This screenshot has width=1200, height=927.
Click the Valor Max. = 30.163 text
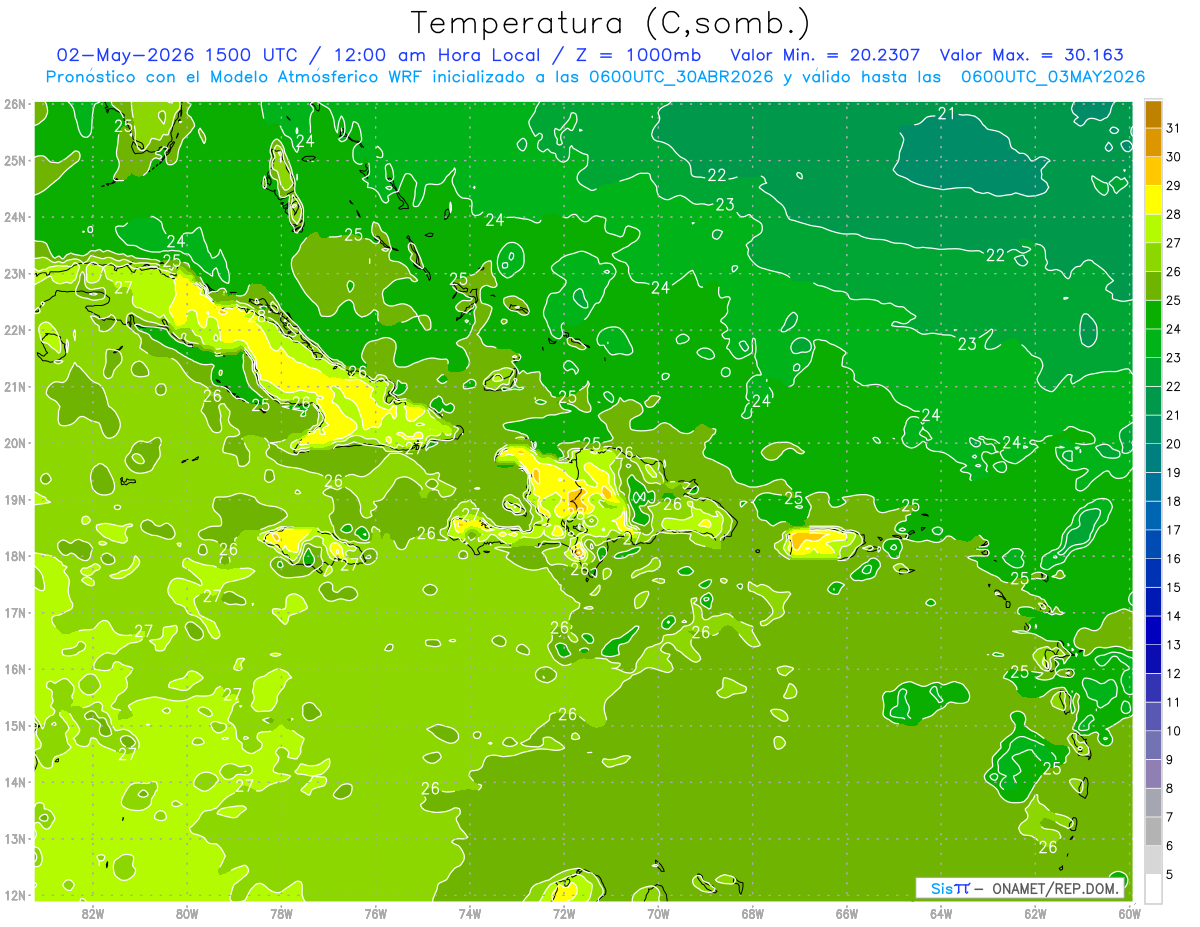point(1032,55)
